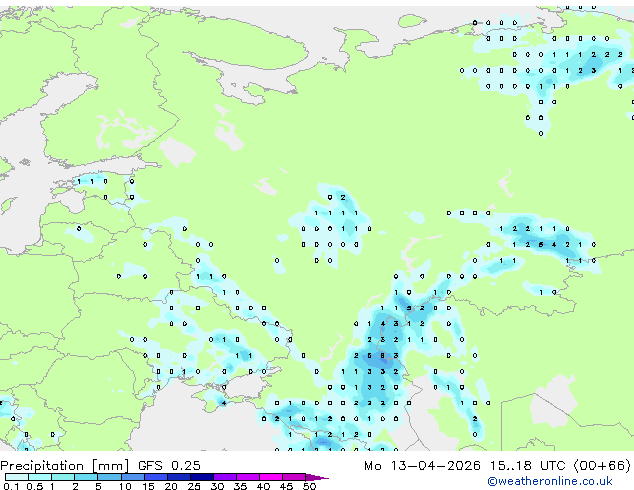The image size is (634, 490).
Task: Click the over-50 arrow tip of legend
Action: coord(317,477)
